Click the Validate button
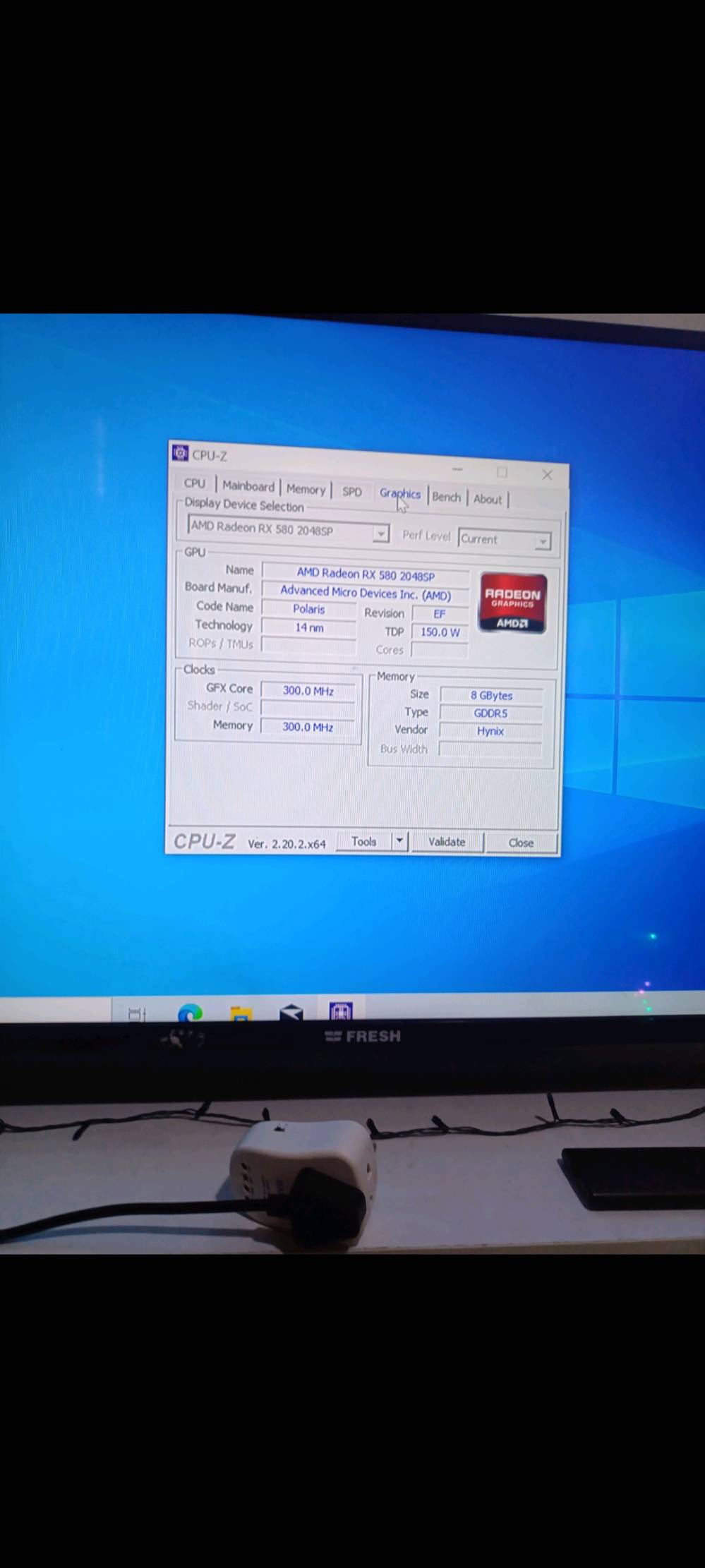705x1568 pixels. pyautogui.click(x=447, y=842)
